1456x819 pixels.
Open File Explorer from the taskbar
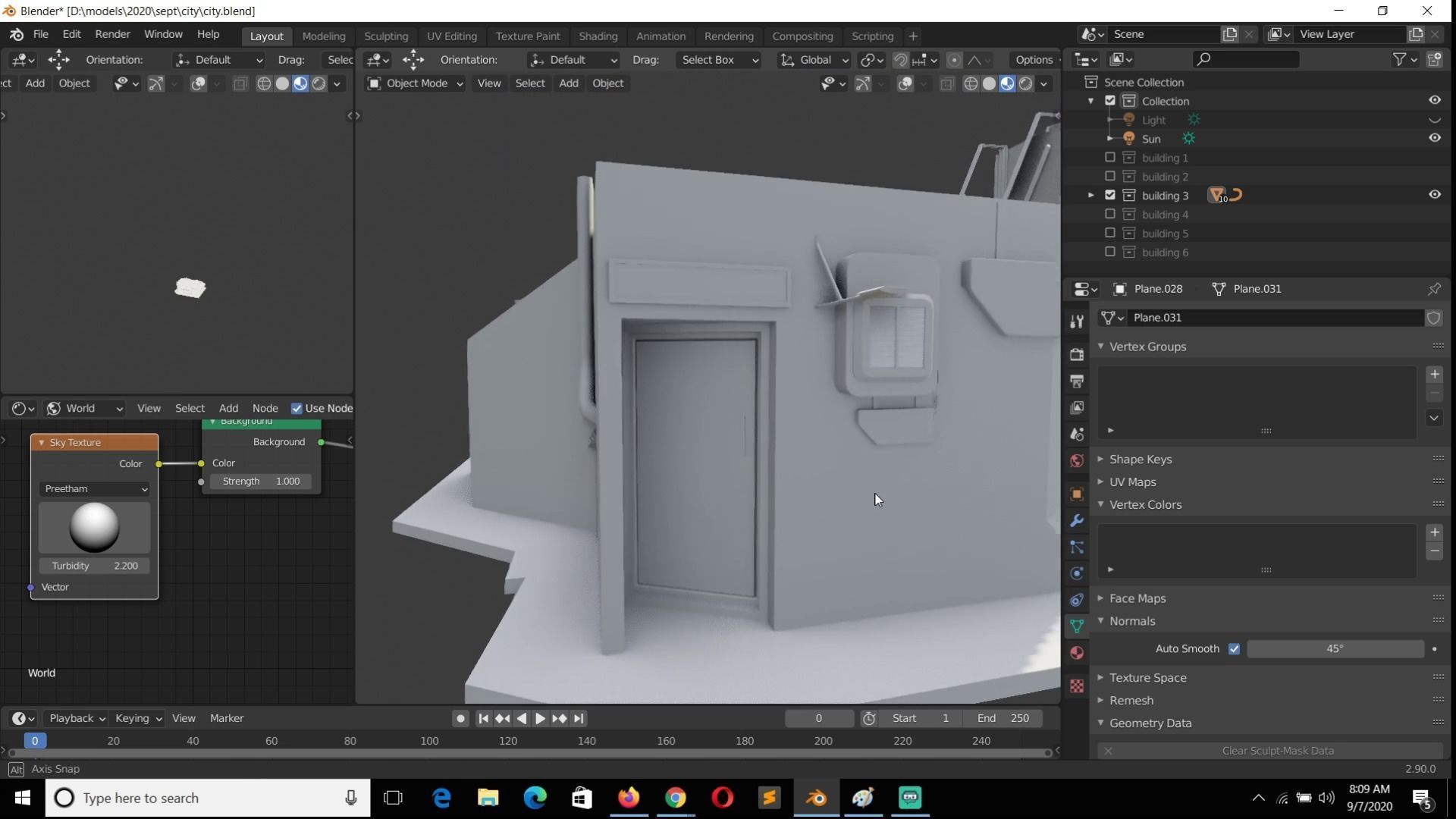488,798
